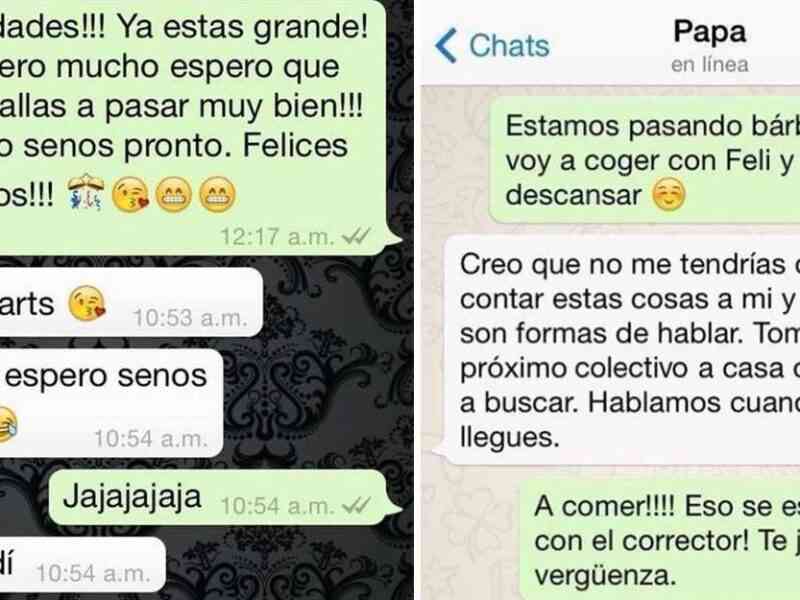This screenshot has width=800, height=600.
Task: Tap the 'en línea' status text
Action: tap(710, 65)
